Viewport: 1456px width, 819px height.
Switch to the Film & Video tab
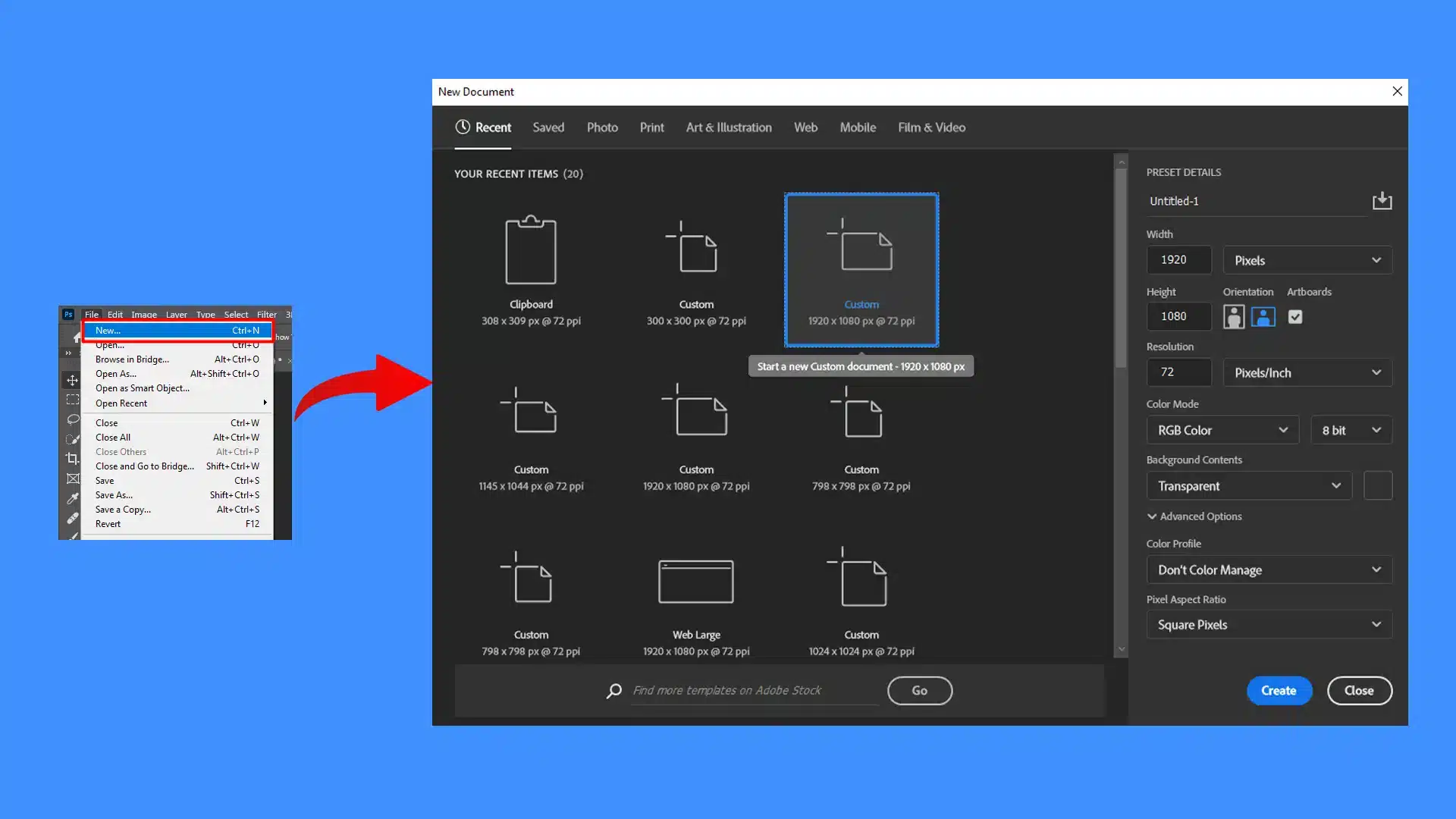pos(931,127)
